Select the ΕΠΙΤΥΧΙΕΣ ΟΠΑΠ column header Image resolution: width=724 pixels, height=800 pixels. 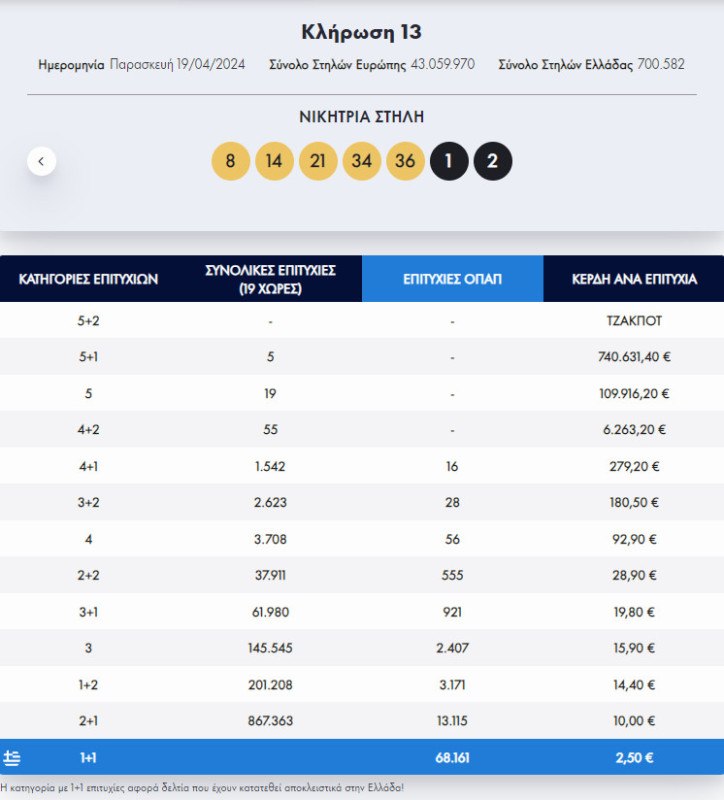[x=452, y=279]
